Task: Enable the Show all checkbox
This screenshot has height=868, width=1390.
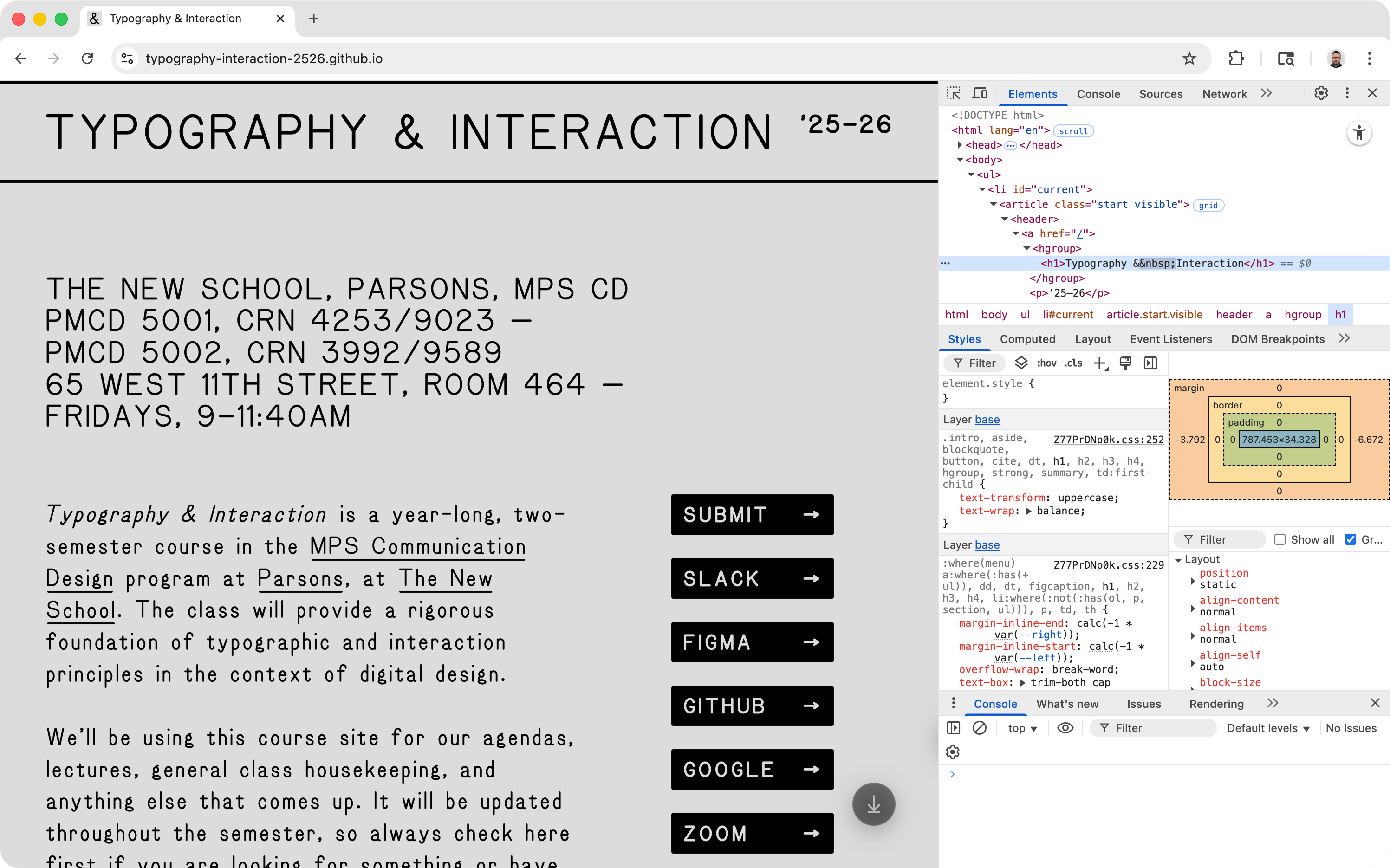Action: coord(1279,540)
